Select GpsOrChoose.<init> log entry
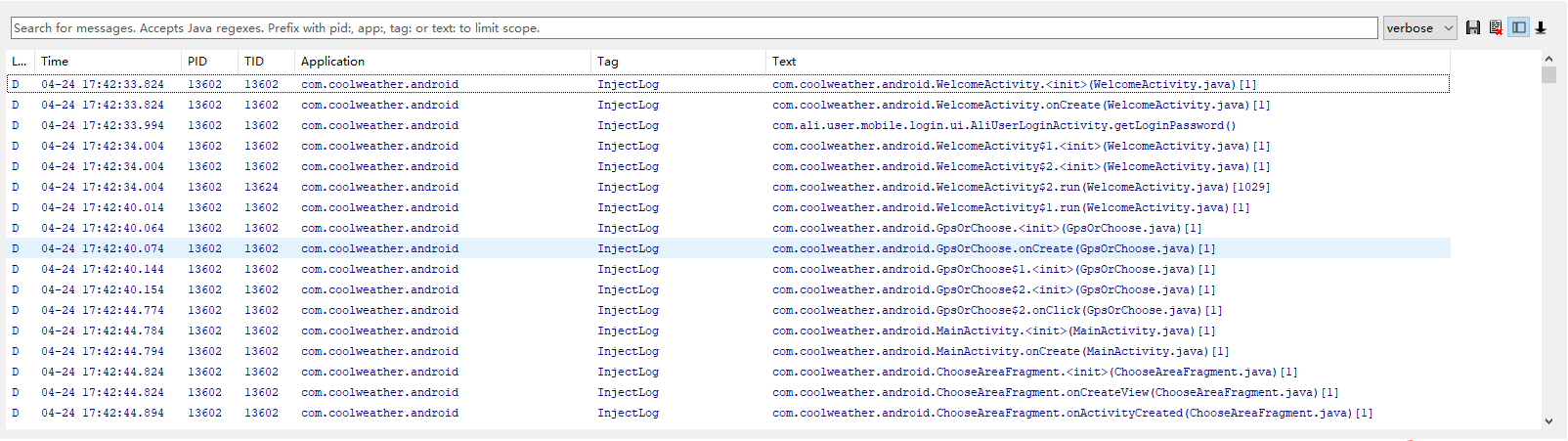 pos(728,228)
